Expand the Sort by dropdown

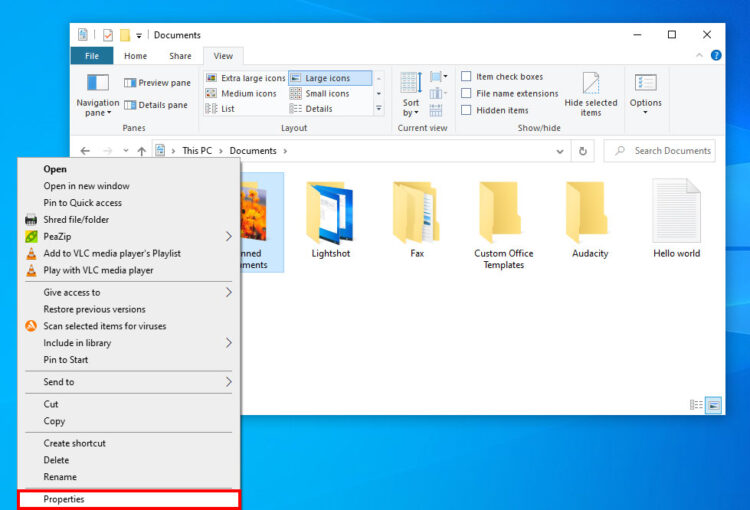pyautogui.click(x=411, y=96)
